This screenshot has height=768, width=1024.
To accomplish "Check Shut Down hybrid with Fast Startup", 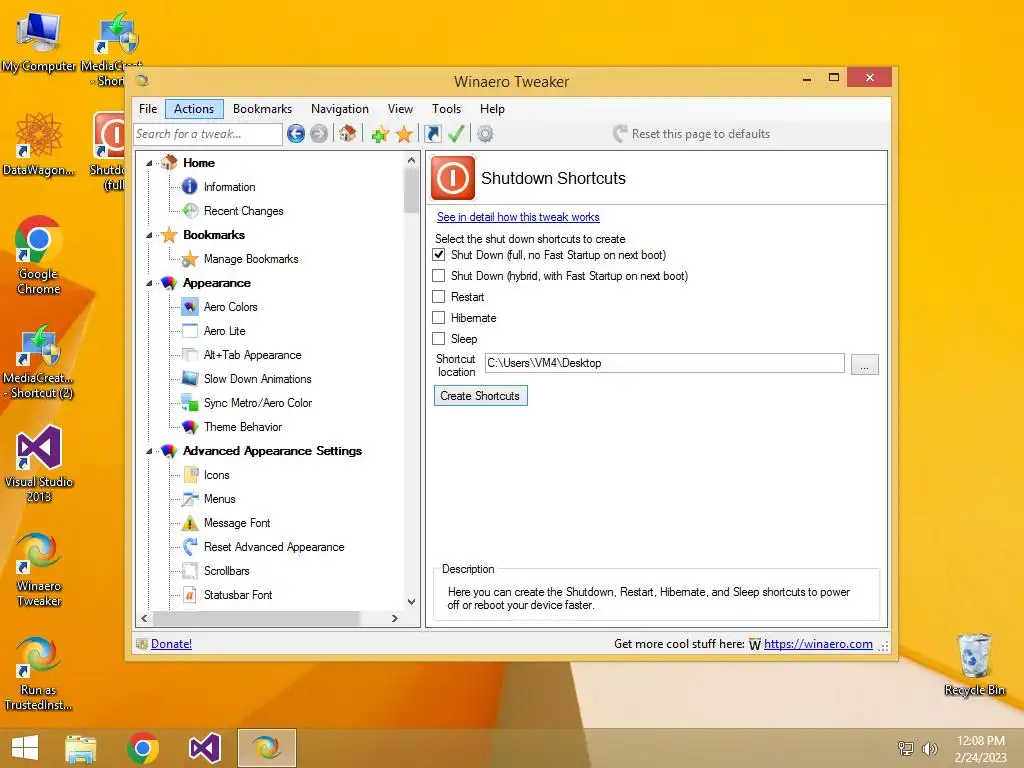I will (439, 276).
